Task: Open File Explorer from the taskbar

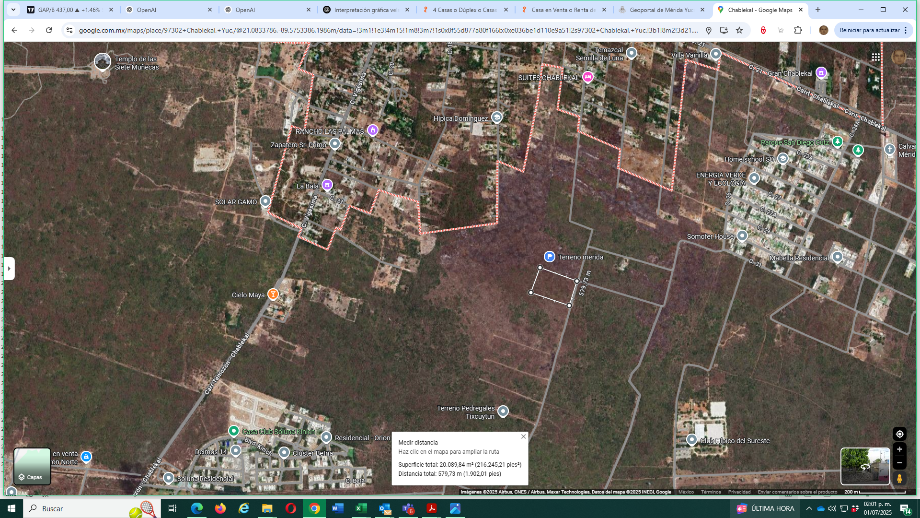Action: (x=267, y=509)
